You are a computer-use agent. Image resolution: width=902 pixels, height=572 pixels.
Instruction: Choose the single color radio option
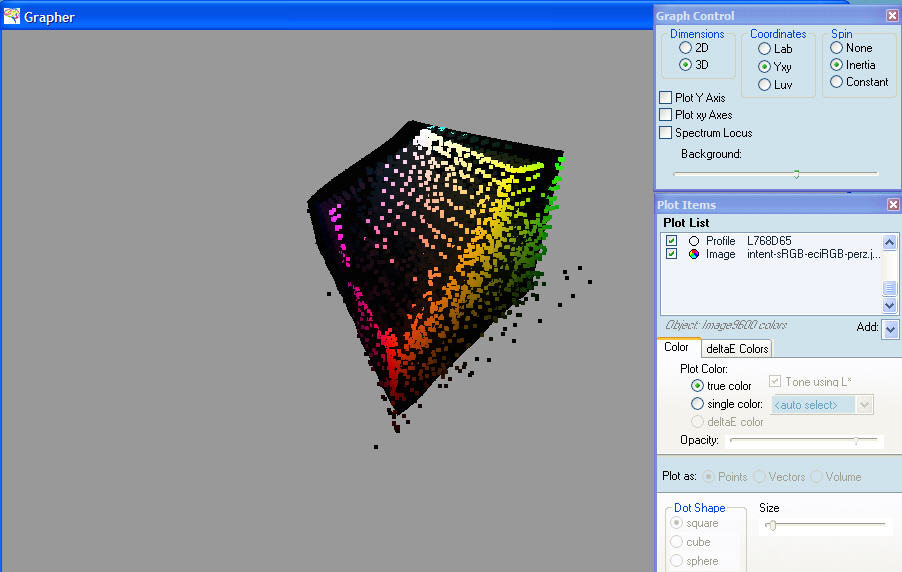[697, 404]
